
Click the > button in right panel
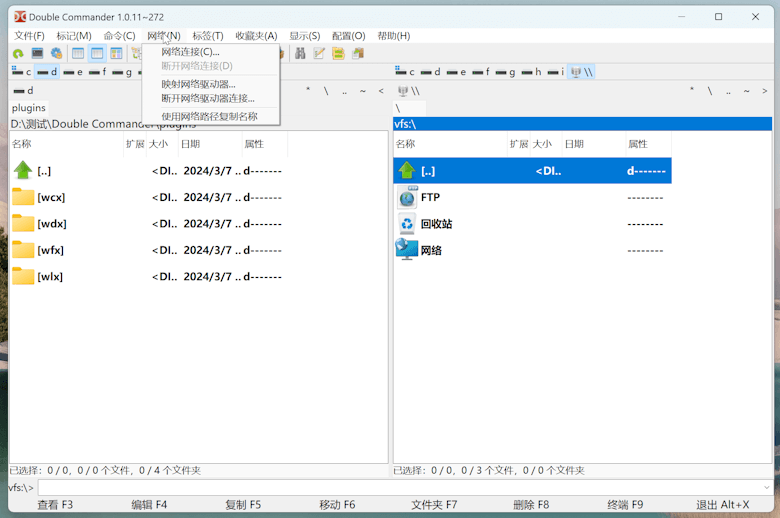[765, 91]
